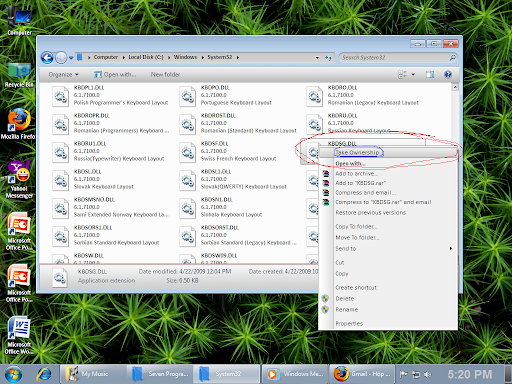Image resolution: width=512 pixels, height=384 pixels.
Task: Choose Compress and email... menu entry
Action: [x=388, y=193]
